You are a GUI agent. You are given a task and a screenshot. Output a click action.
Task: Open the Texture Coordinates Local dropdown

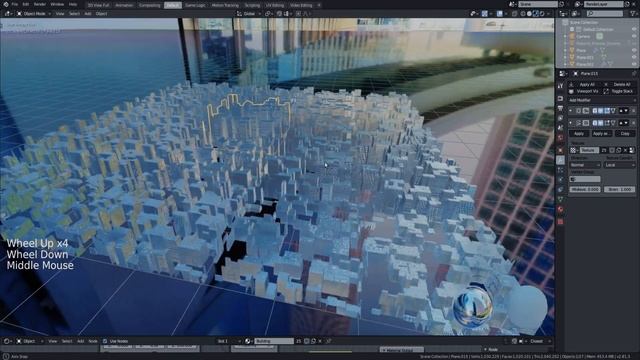click(620, 165)
